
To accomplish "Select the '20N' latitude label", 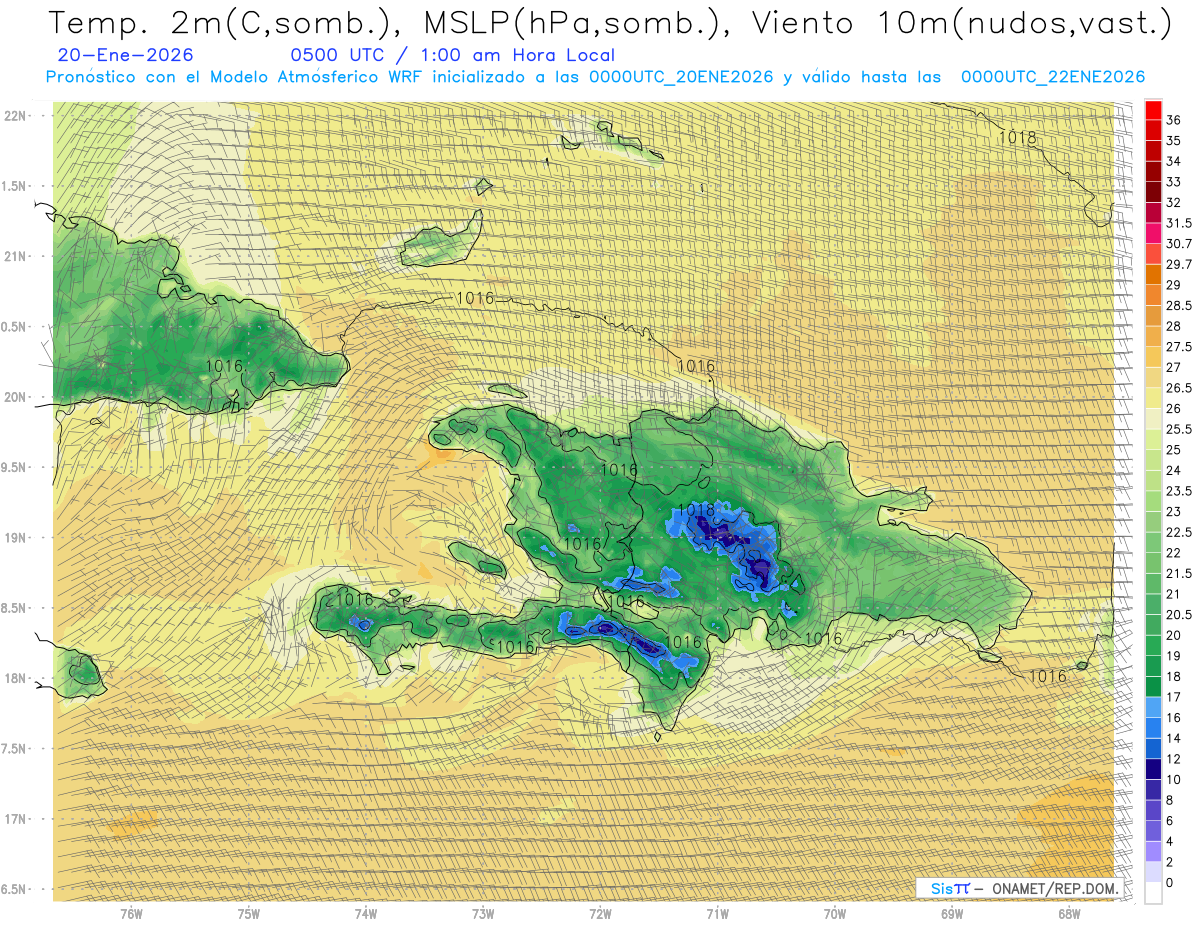I will (x=16, y=397).
